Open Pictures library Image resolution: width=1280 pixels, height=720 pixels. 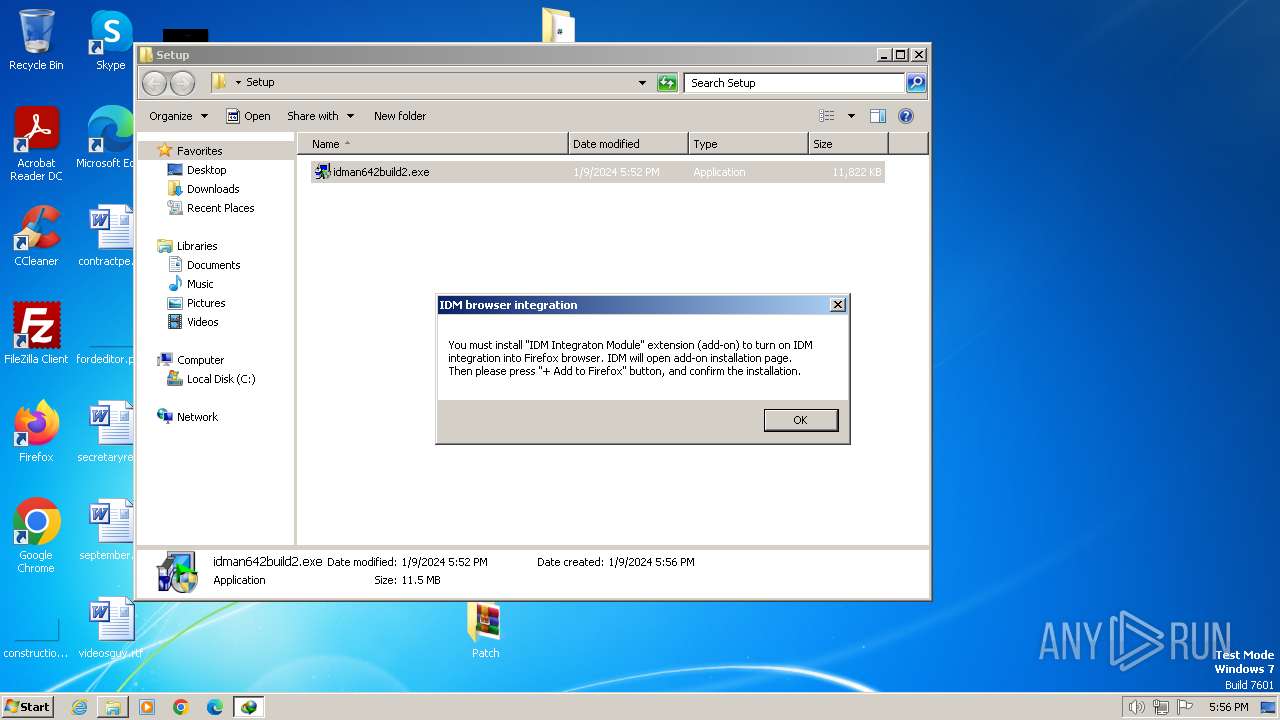206,303
